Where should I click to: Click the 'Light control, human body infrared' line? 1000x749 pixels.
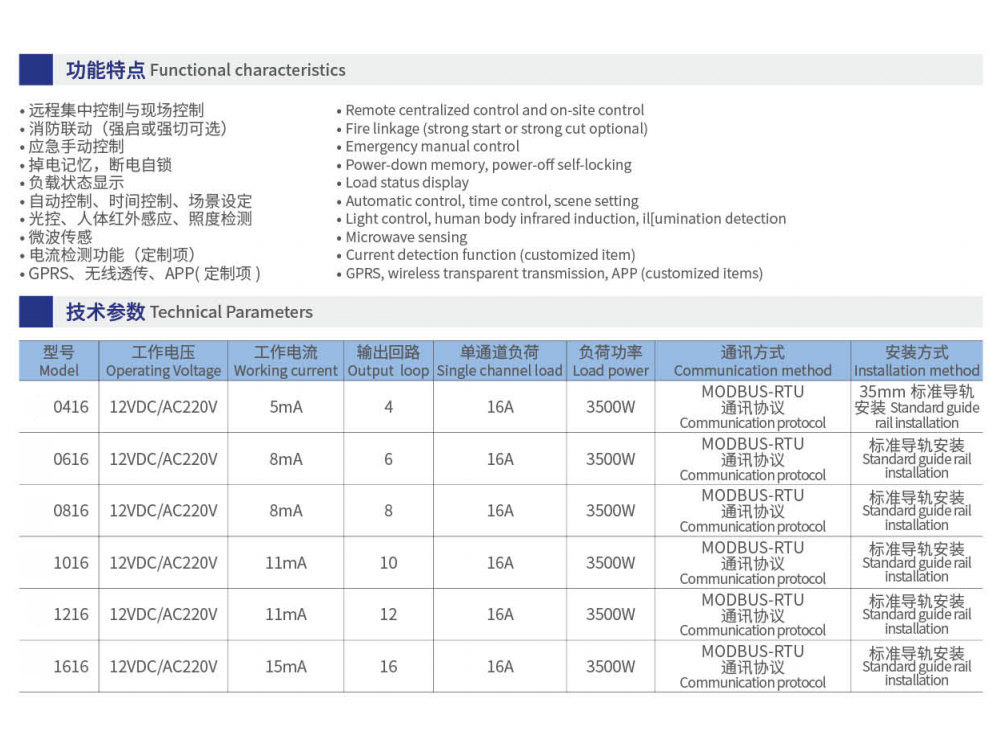click(x=566, y=219)
